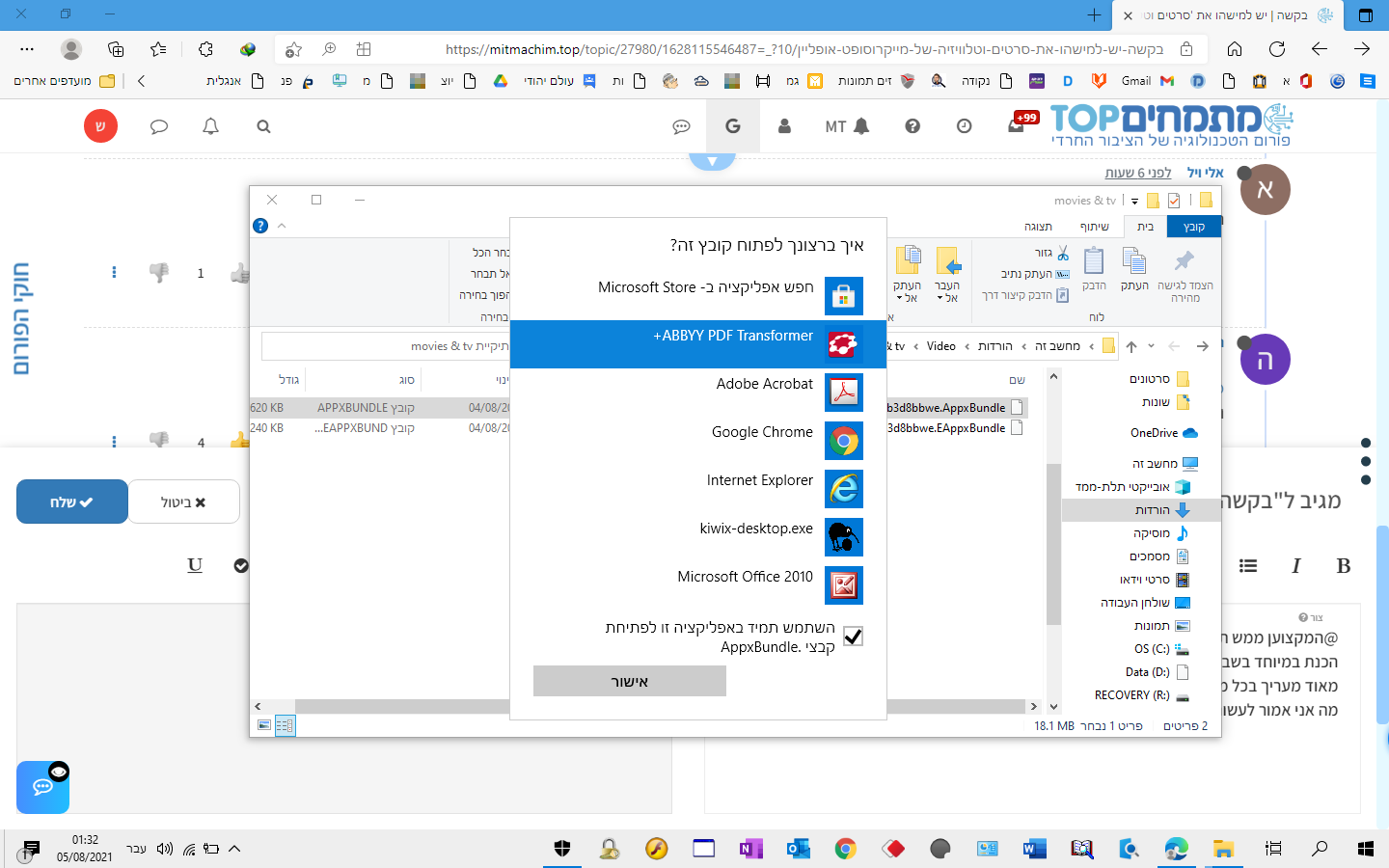This screenshot has width=1389, height=868.
Task: Open the קובץ tab in File Explorer
Action: pyautogui.click(x=1194, y=227)
